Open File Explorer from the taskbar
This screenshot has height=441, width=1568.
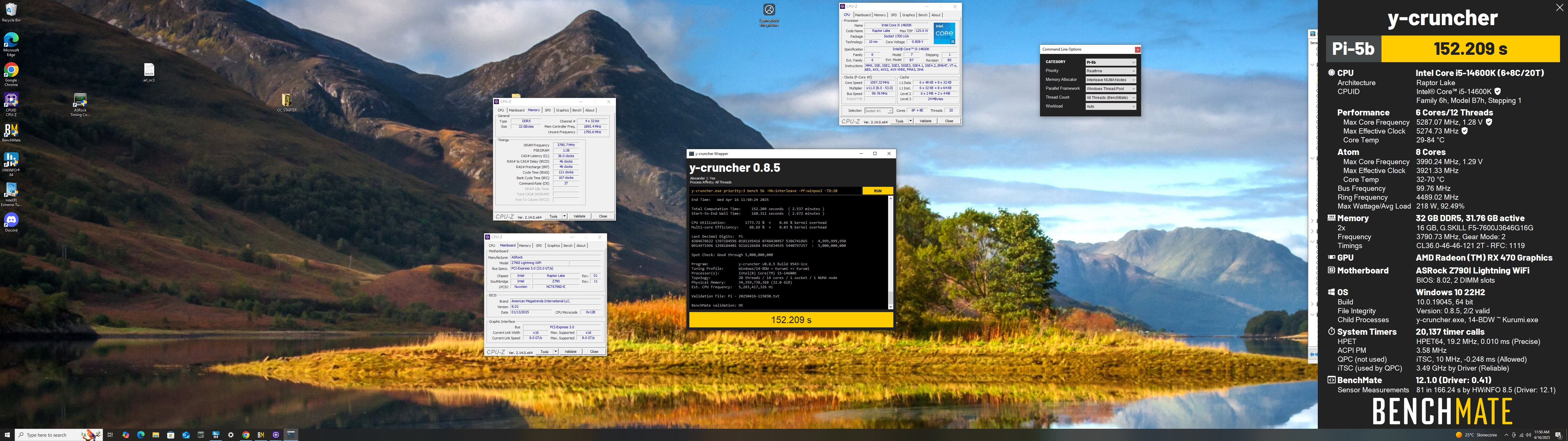(x=156, y=435)
